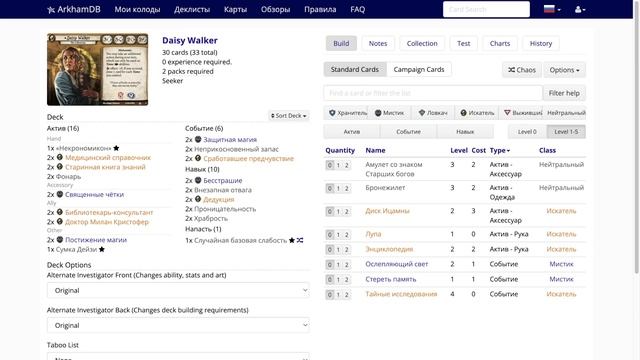The image size is (640, 360).
Task: Toggle the Актив type filter
Action: pos(352,131)
